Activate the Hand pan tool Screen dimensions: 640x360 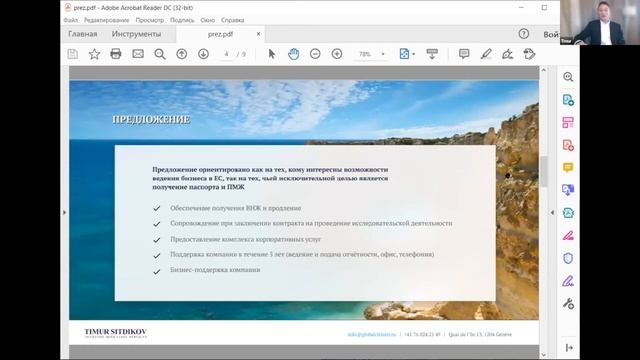tap(293, 54)
